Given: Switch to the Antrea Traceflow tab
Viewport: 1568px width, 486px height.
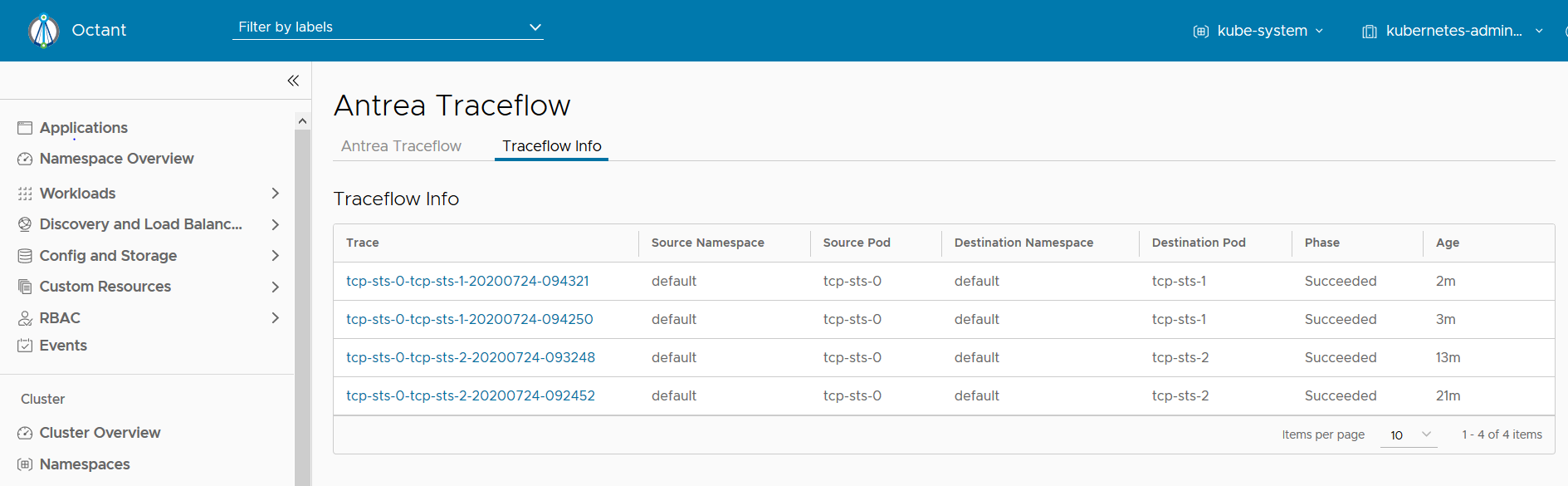Looking at the screenshot, I should [x=401, y=146].
